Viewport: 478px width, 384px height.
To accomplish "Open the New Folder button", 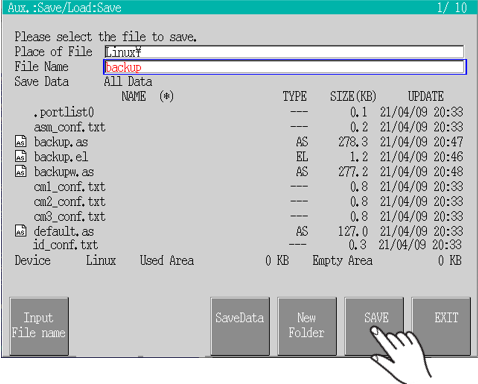I will 307,326.
